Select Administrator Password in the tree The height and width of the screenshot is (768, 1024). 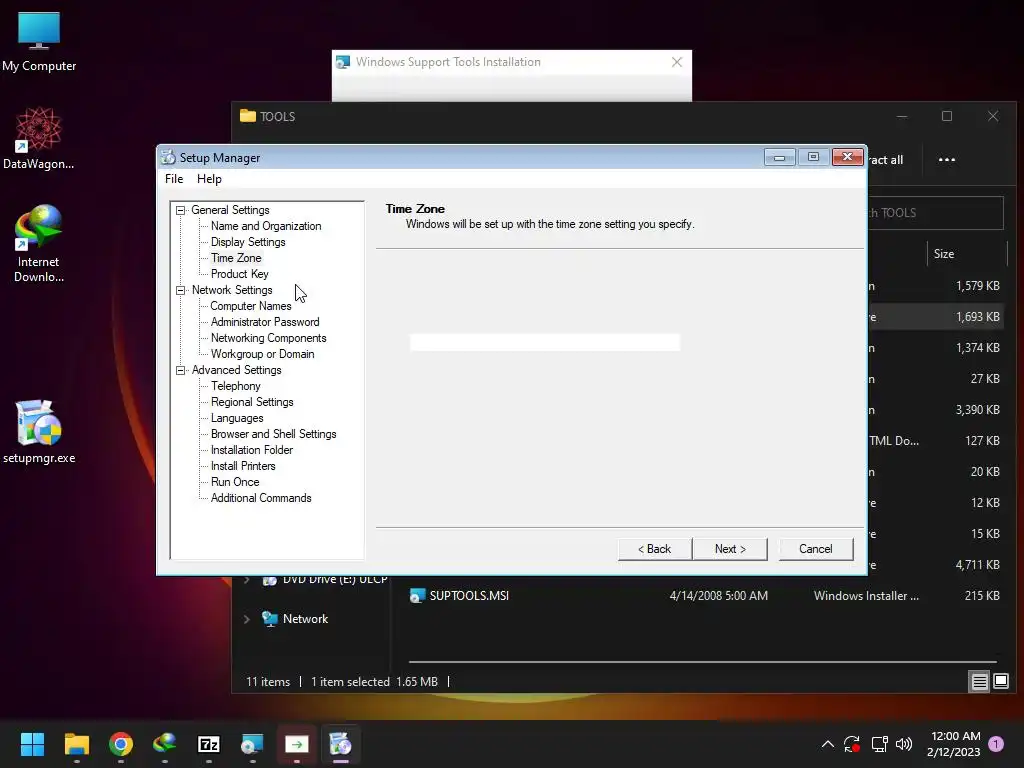[x=264, y=322]
